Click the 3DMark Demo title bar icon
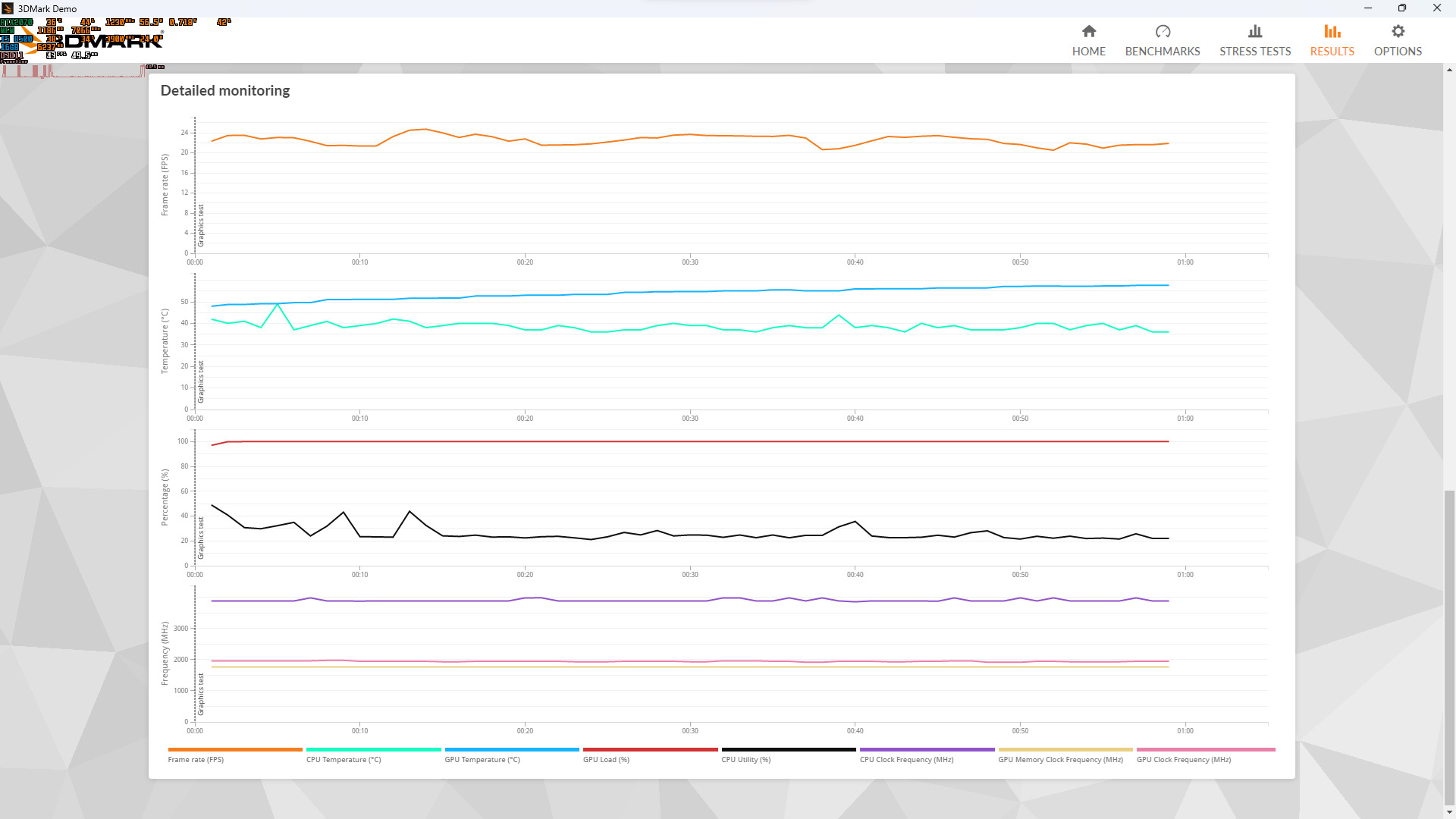1456x819 pixels. pos(8,8)
